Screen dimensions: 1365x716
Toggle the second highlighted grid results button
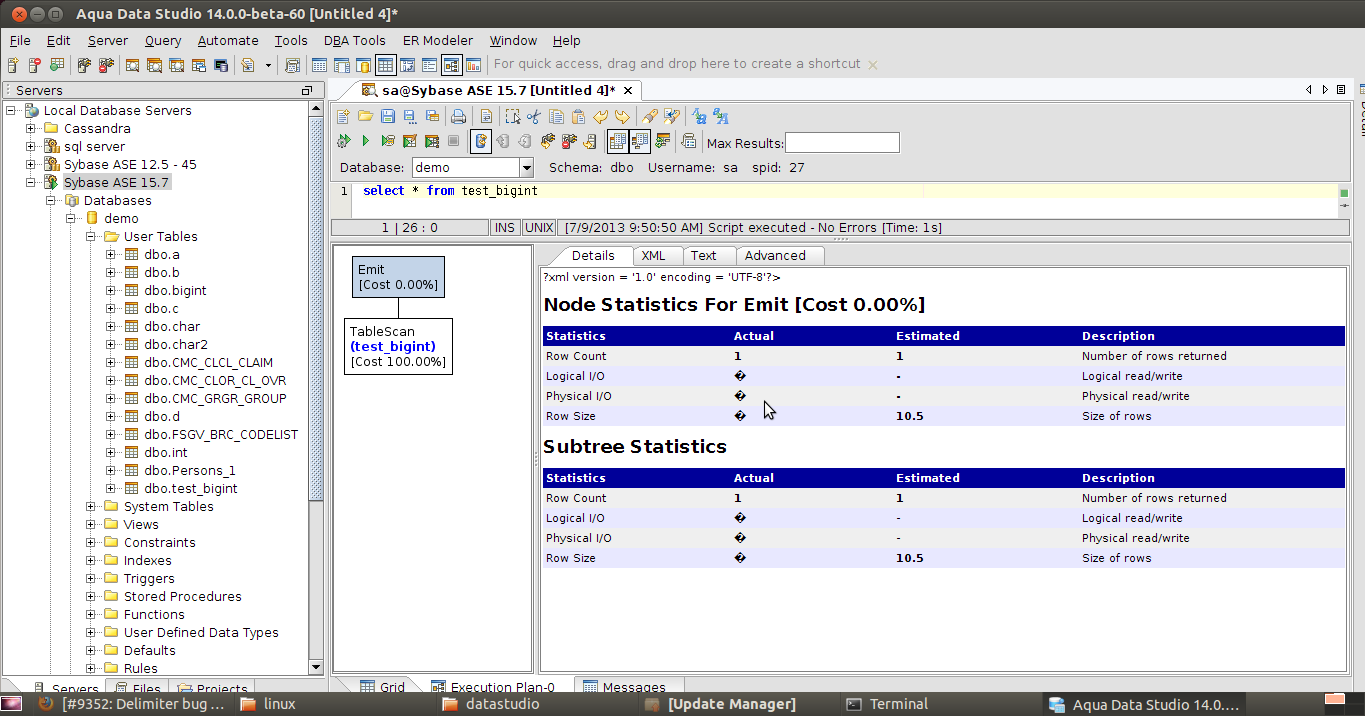(x=640, y=141)
